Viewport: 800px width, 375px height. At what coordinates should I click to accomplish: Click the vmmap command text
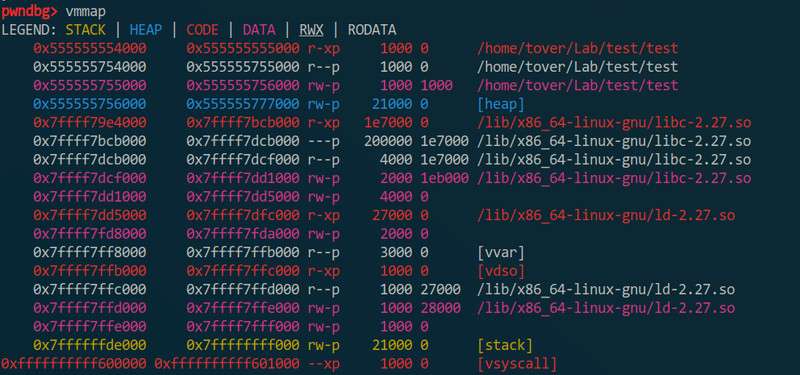coord(86,11)
